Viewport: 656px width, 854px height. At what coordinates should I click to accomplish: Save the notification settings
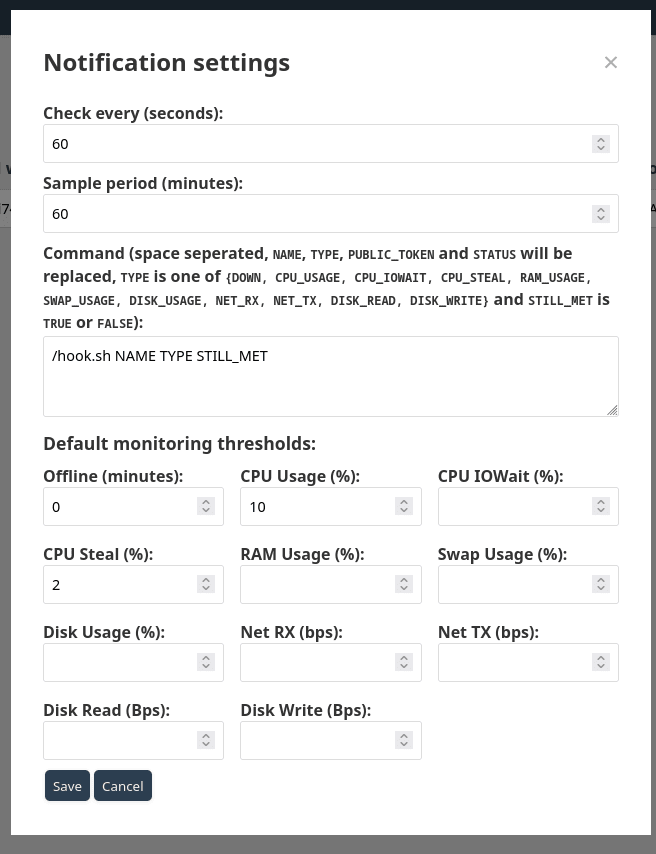67,785
